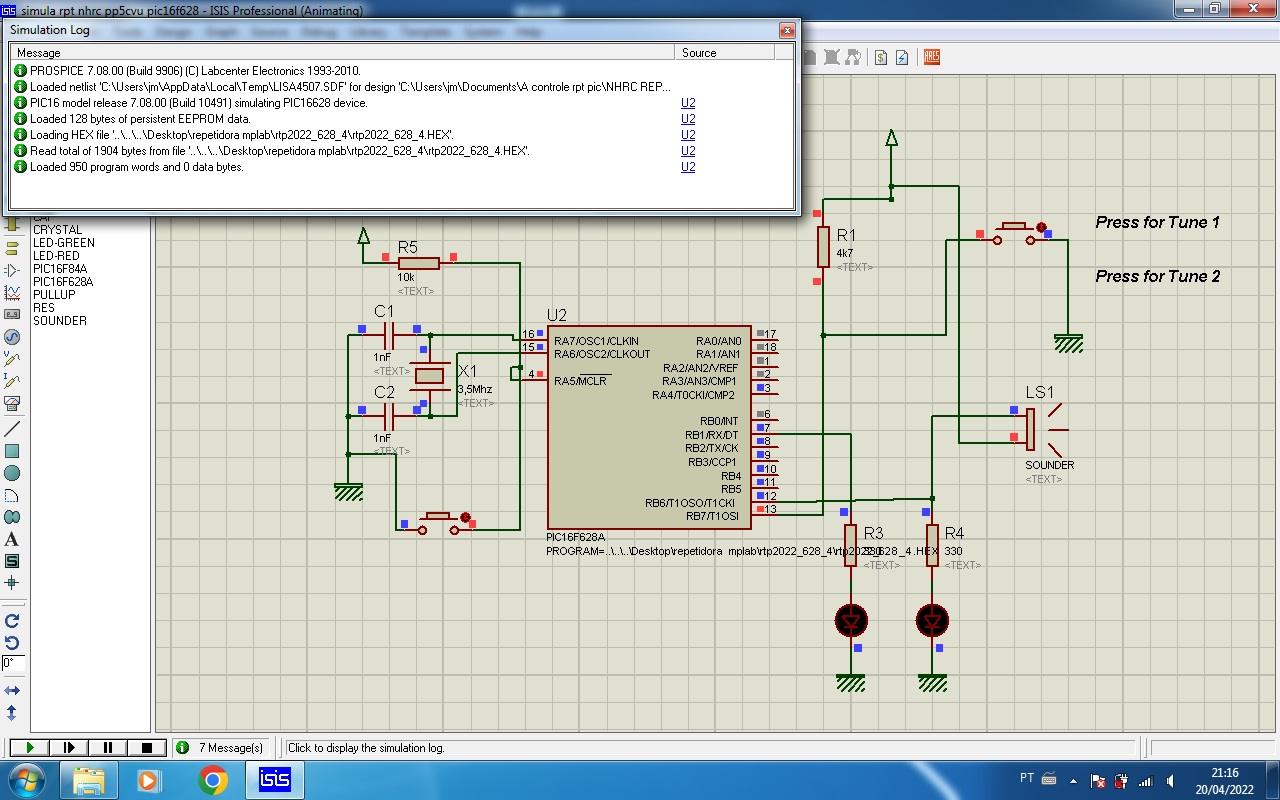
Task: Click the U2 link for 'Read total of 1904 bytes'
Action: (x=688, y=151)
